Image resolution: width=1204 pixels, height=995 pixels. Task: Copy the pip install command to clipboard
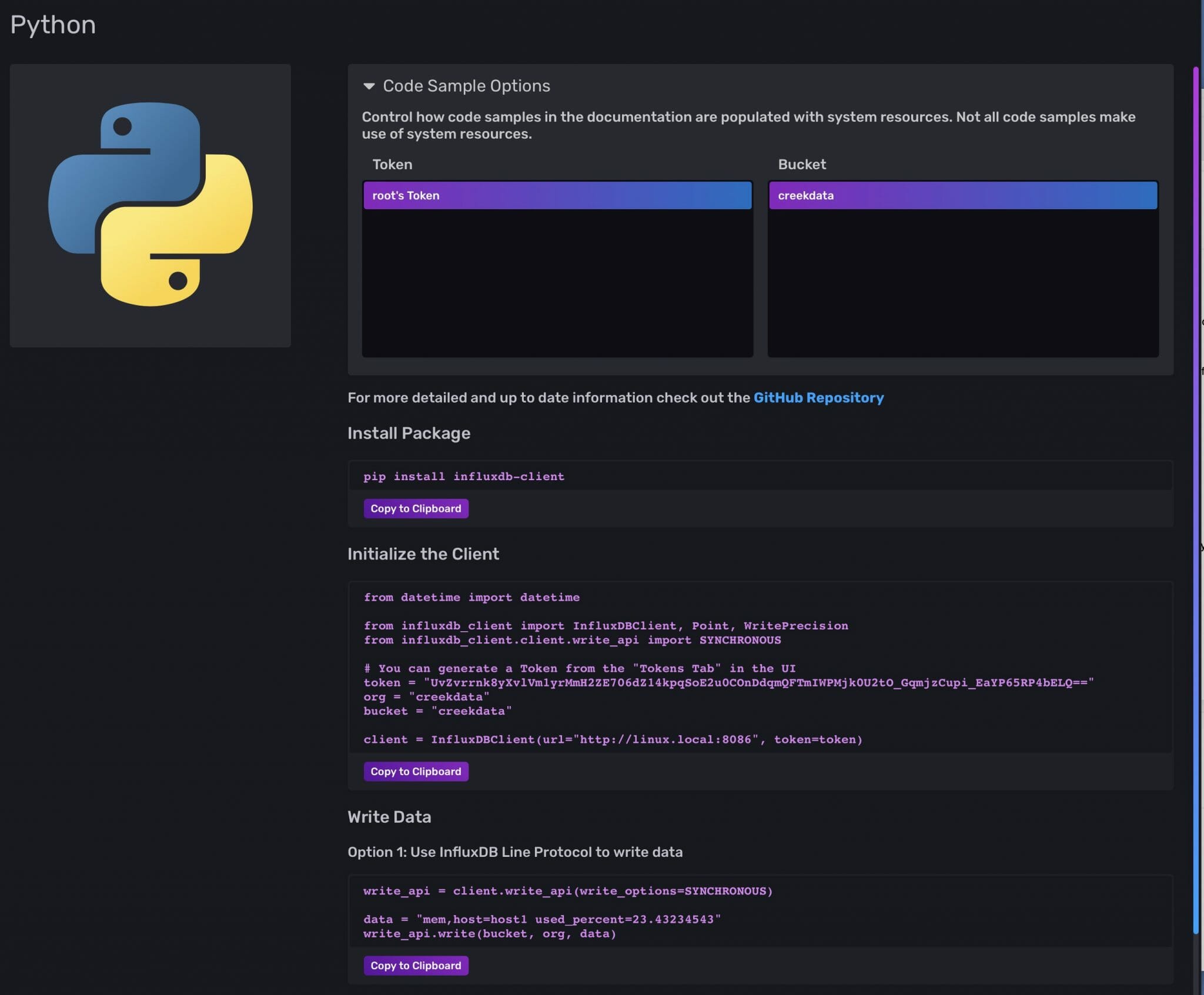coord(416,508)
